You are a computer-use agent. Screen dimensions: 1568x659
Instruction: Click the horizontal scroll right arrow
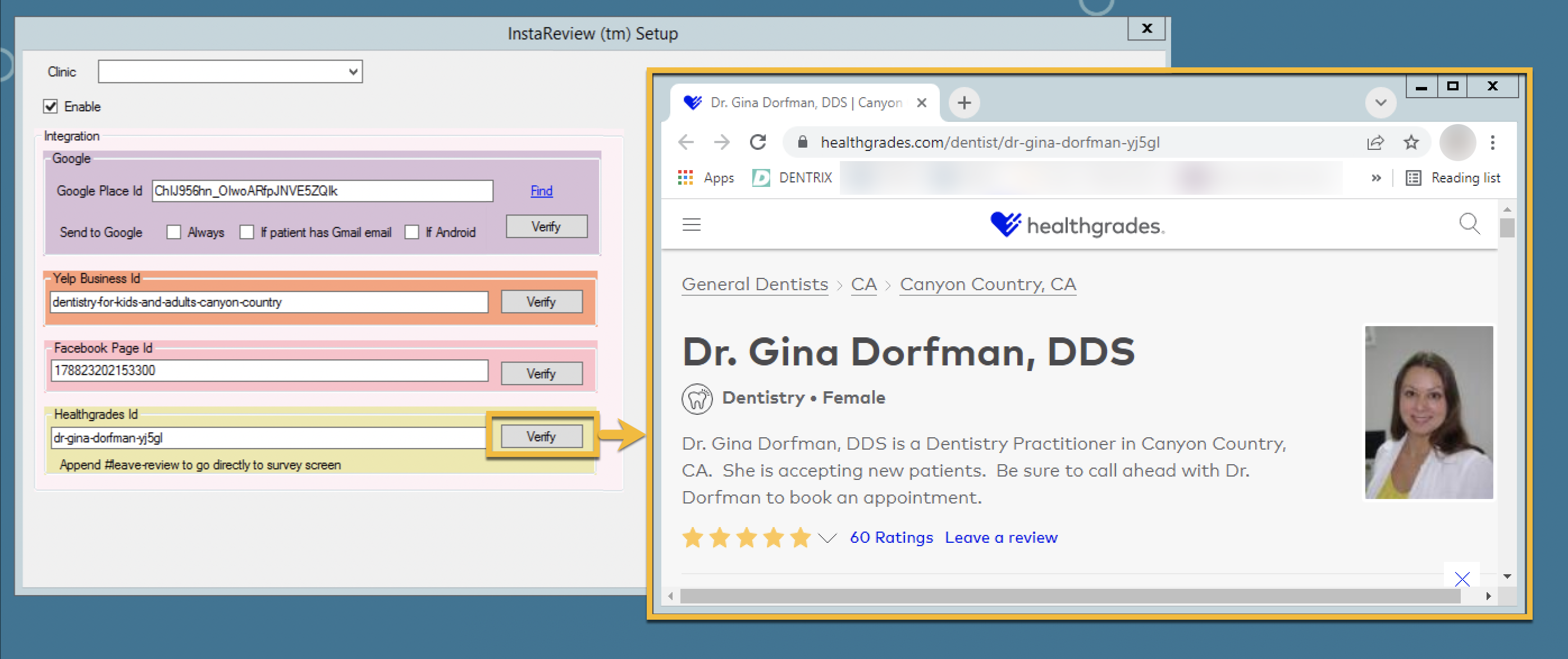pos(1488,596)
